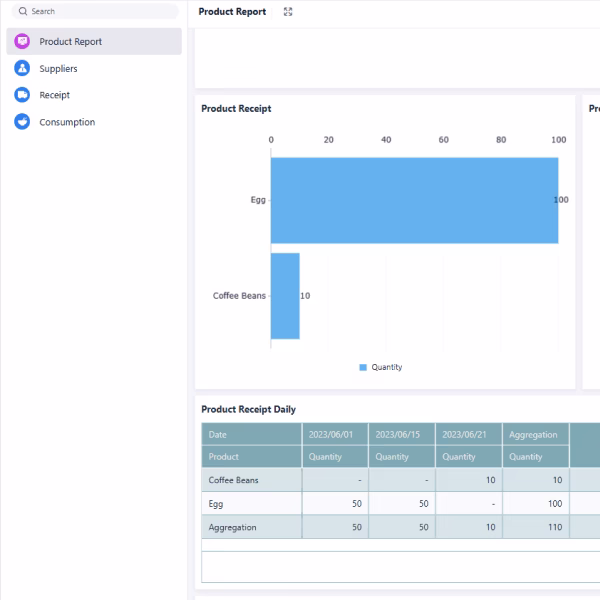Select the Date column header
This screenshot has height=600, width=600.
pyautogui.click(x=251, y=435)
